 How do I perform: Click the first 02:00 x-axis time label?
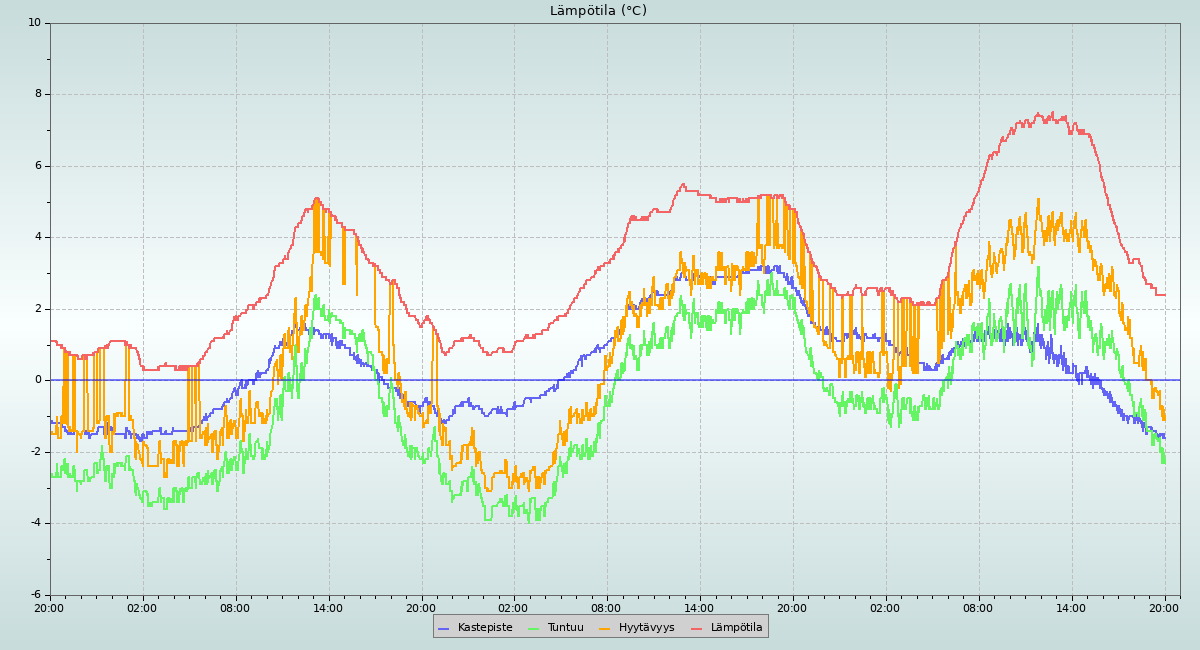point(142,607)
